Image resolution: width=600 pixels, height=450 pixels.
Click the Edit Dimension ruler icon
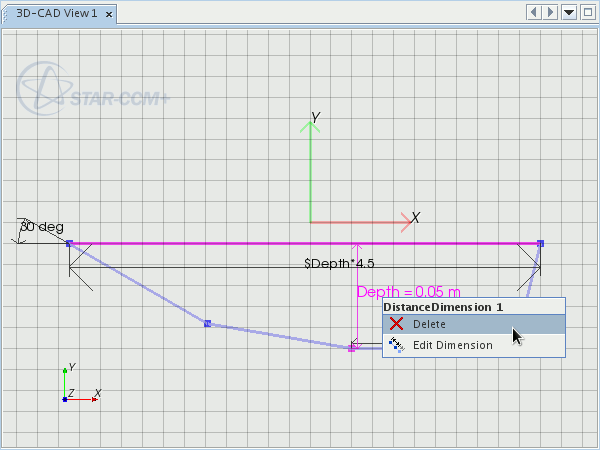click(396, 345)
